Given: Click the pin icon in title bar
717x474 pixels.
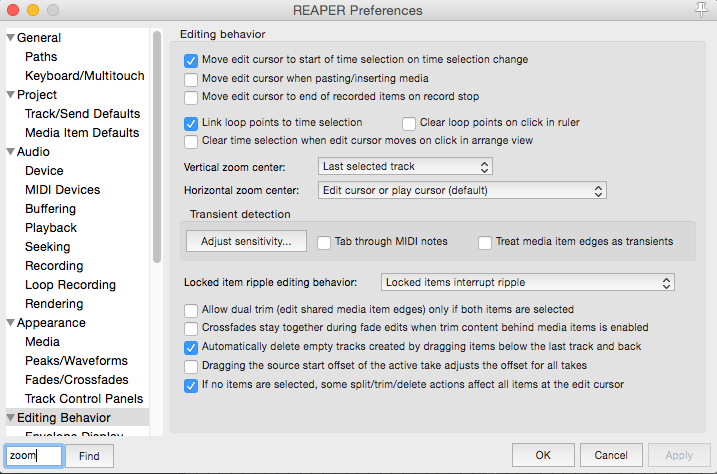Looking at the screenshot, I should point(704,10).
